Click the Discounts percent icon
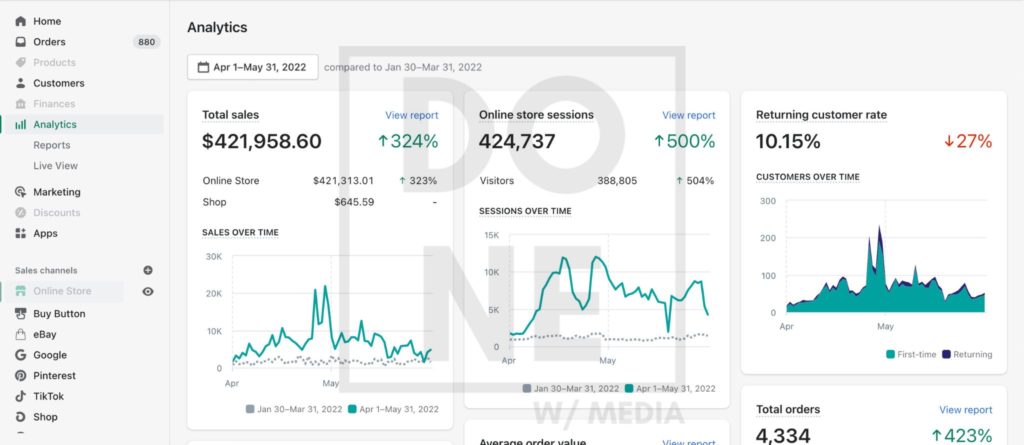Viewport: 1024px width, 445px height. (x=20, y=212)
